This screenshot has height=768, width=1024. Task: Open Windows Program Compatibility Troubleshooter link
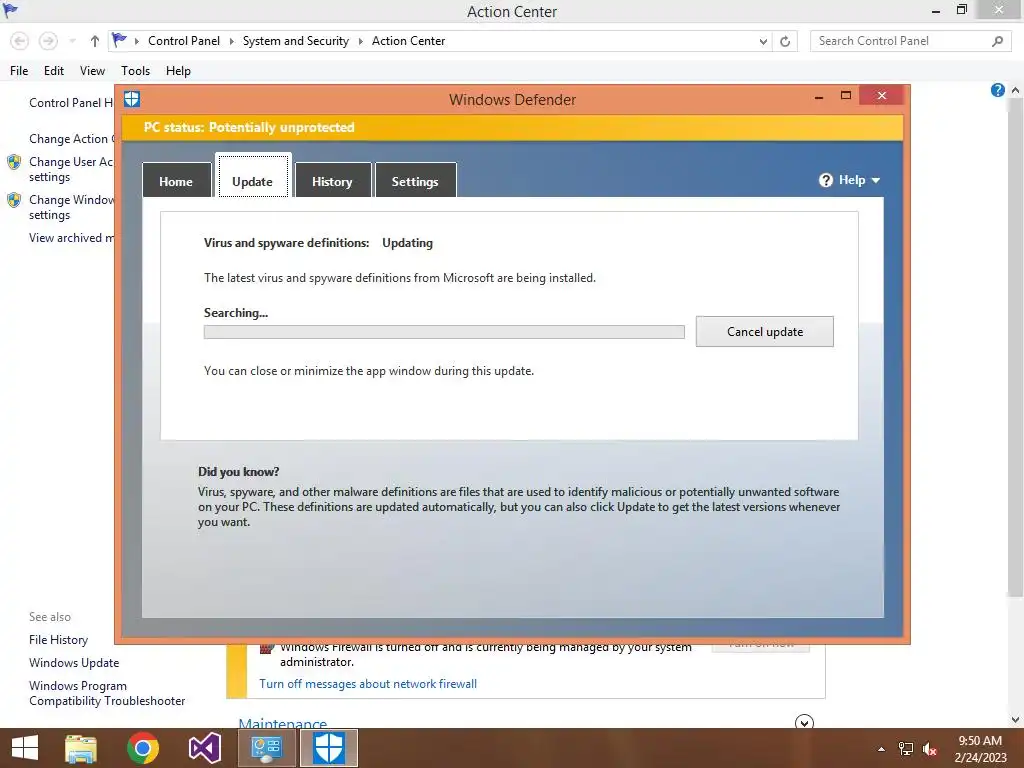click(x=107, y=693)
